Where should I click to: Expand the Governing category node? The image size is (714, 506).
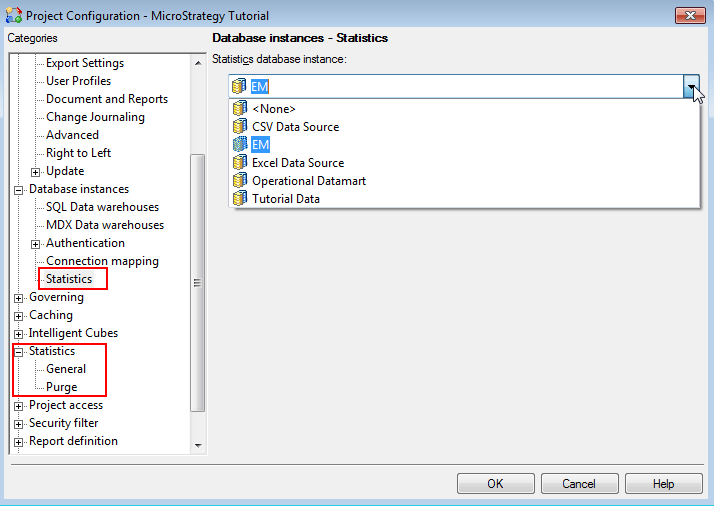18,298
